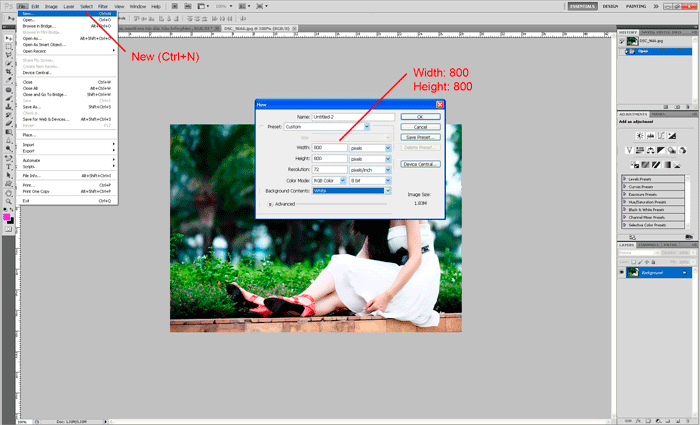Open the Width units dropdown
The height and width of the screenshot is (425, 700).
[x=388, y=147]
